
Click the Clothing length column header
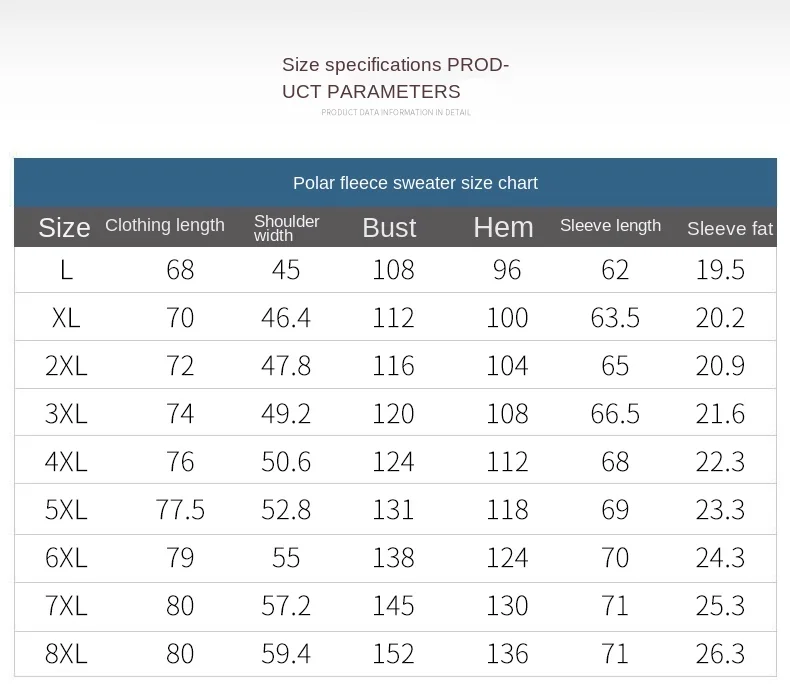click(x=165, y=225)
